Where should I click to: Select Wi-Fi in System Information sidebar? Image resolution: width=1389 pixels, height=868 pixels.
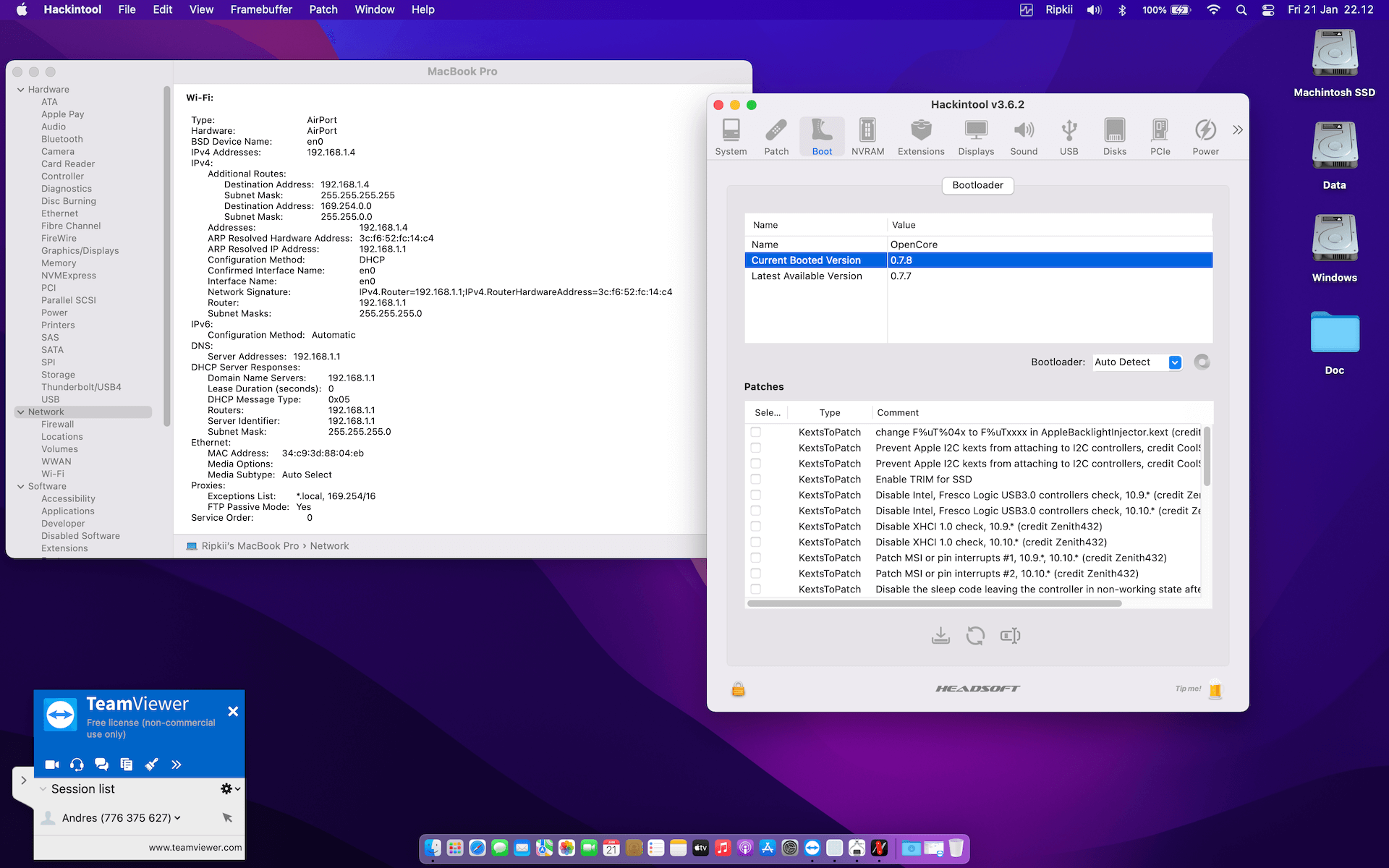[x=53, y=475]
